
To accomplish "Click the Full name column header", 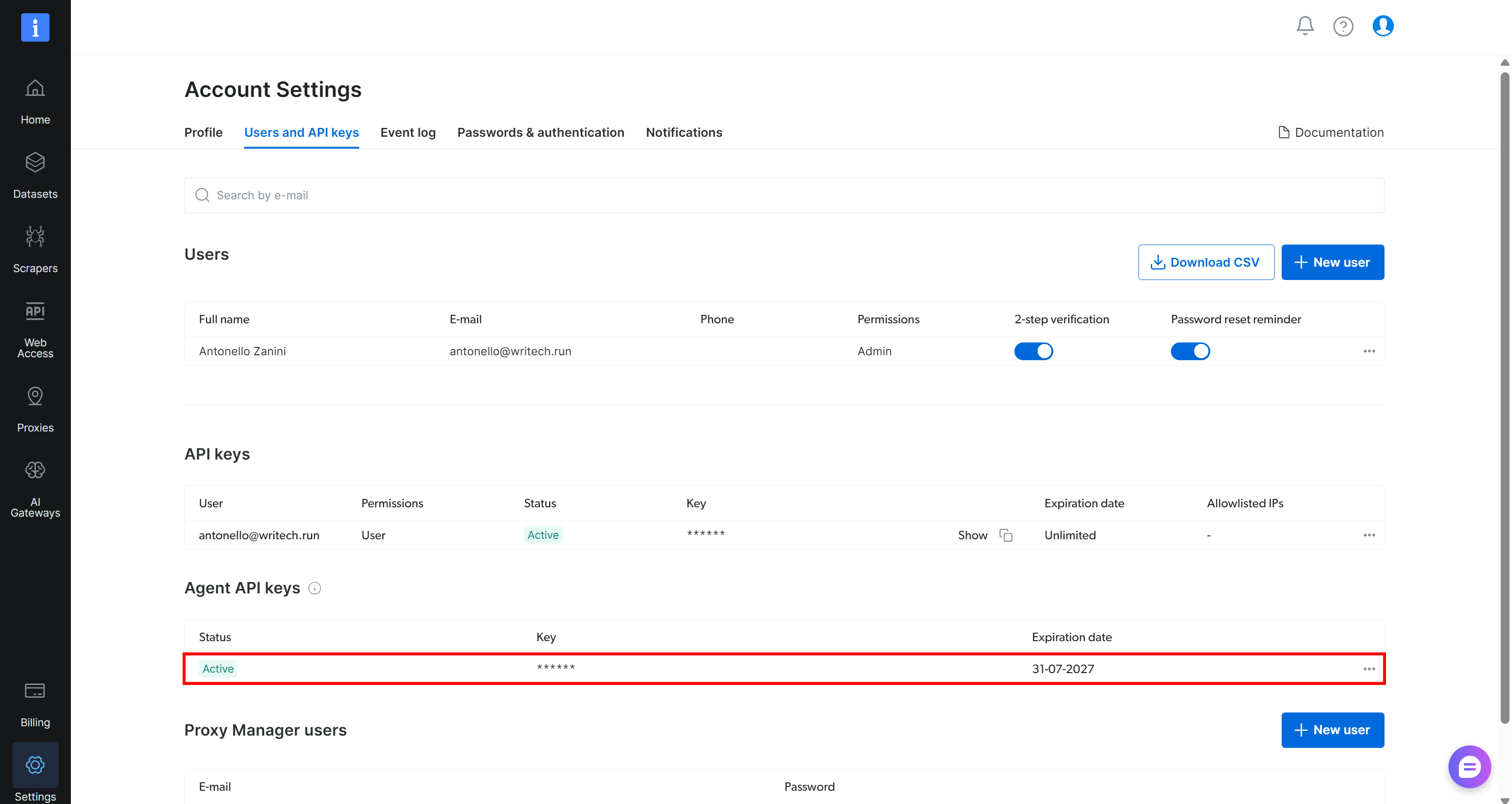I will [x=223, y=319].
